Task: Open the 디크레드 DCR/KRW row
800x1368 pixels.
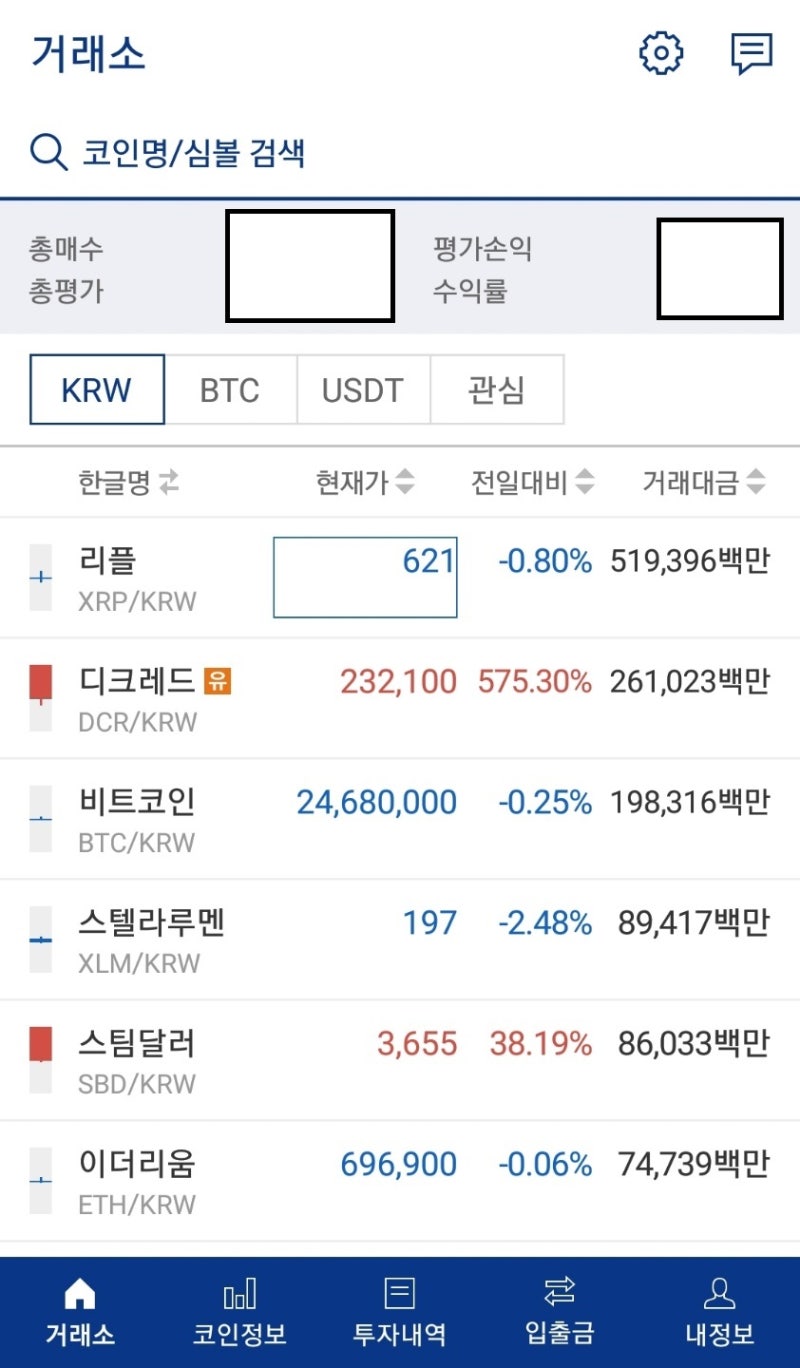Action: [x=400, y=698]
